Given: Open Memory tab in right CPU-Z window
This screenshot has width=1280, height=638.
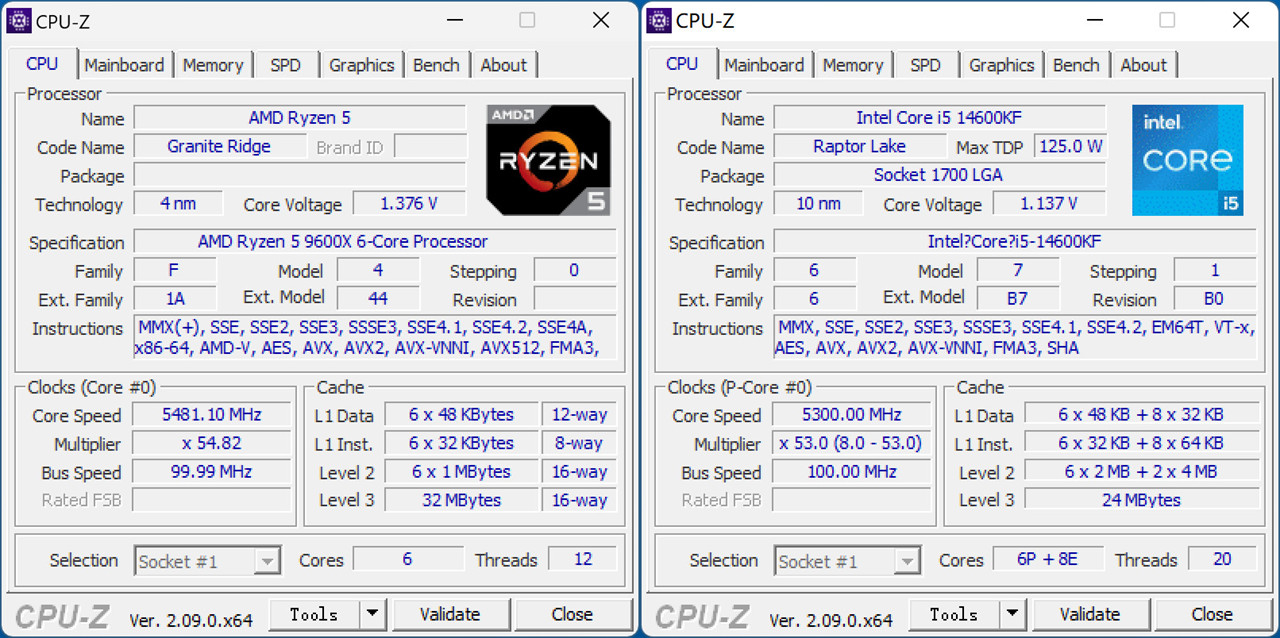Looking at the screenshot, I should point(853,65).
